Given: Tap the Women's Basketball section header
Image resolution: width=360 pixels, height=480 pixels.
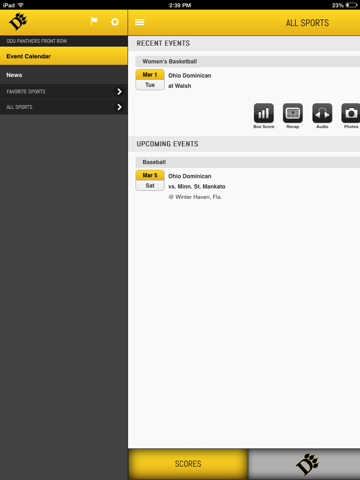Looking at the screenshot, I should click(248, 61).
